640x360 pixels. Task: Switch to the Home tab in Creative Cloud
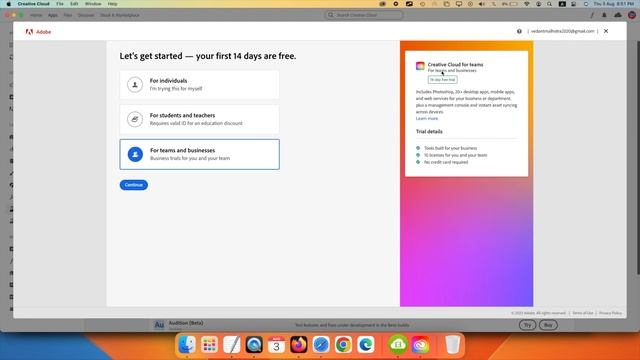tap(36, 15)
